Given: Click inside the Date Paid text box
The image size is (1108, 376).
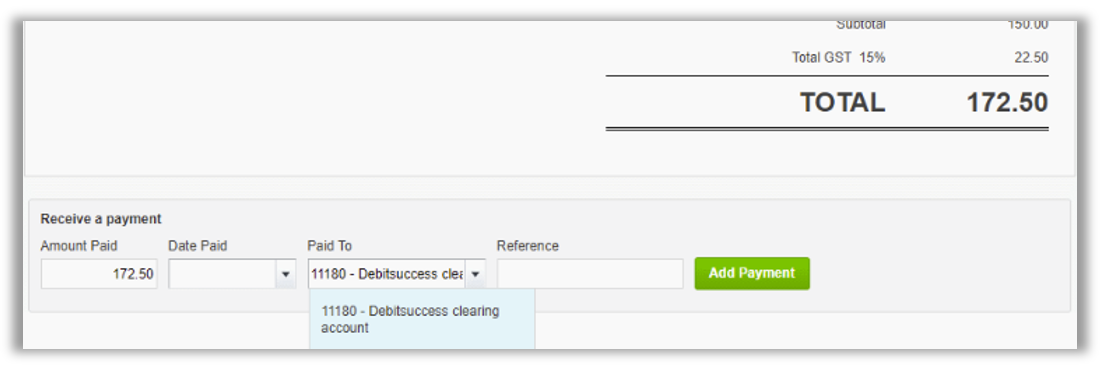Looking at the screenshot, I should pyautogui.click(x=223, y=274).
